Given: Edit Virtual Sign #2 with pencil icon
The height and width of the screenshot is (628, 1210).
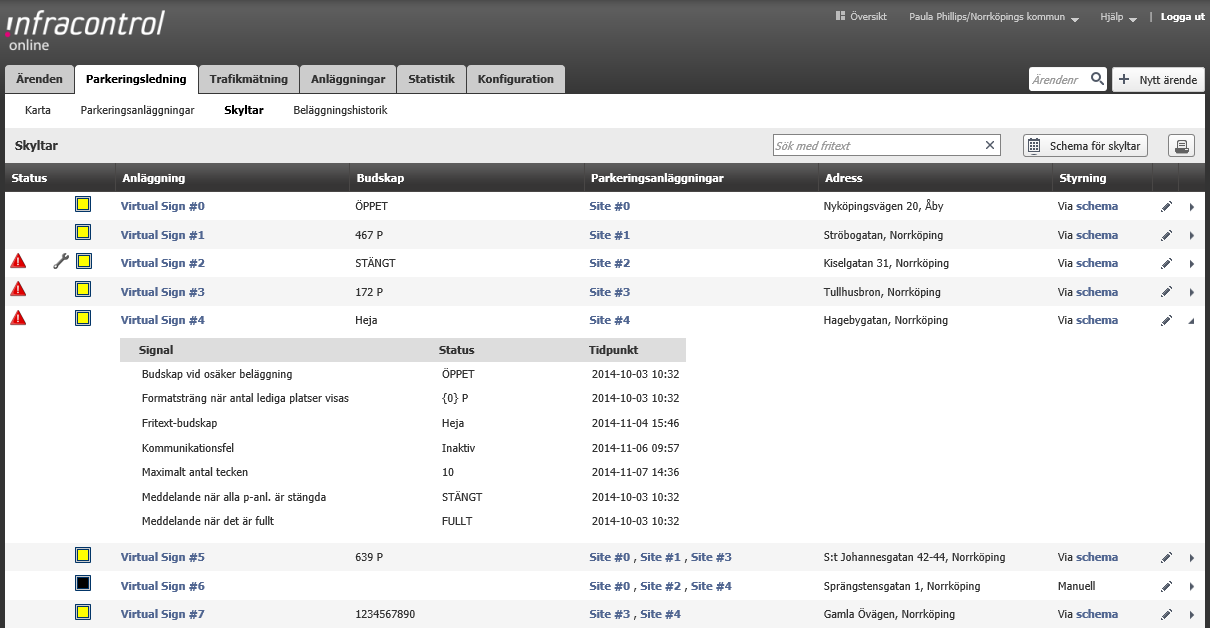Looking at the screenshot, I should coord(1166,264).
